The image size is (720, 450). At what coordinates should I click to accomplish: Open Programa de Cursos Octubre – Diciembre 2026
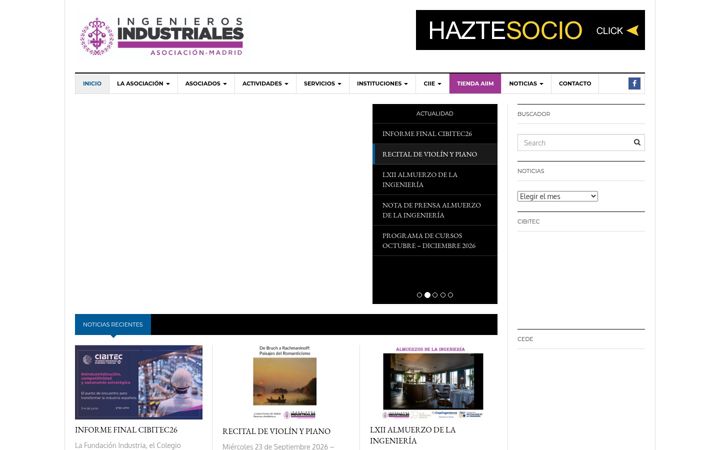tap(435, 241)
